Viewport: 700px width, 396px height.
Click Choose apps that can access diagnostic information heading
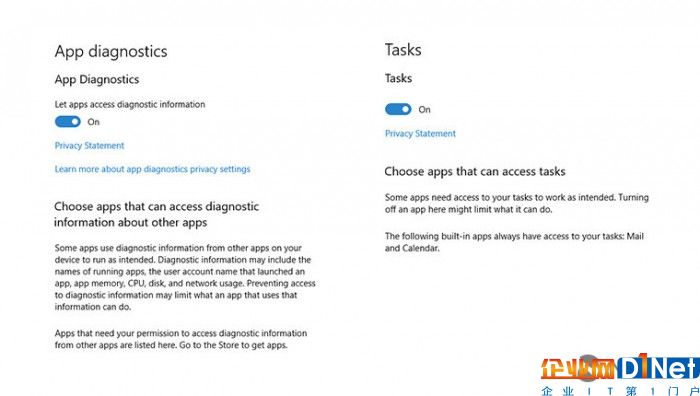157,214
